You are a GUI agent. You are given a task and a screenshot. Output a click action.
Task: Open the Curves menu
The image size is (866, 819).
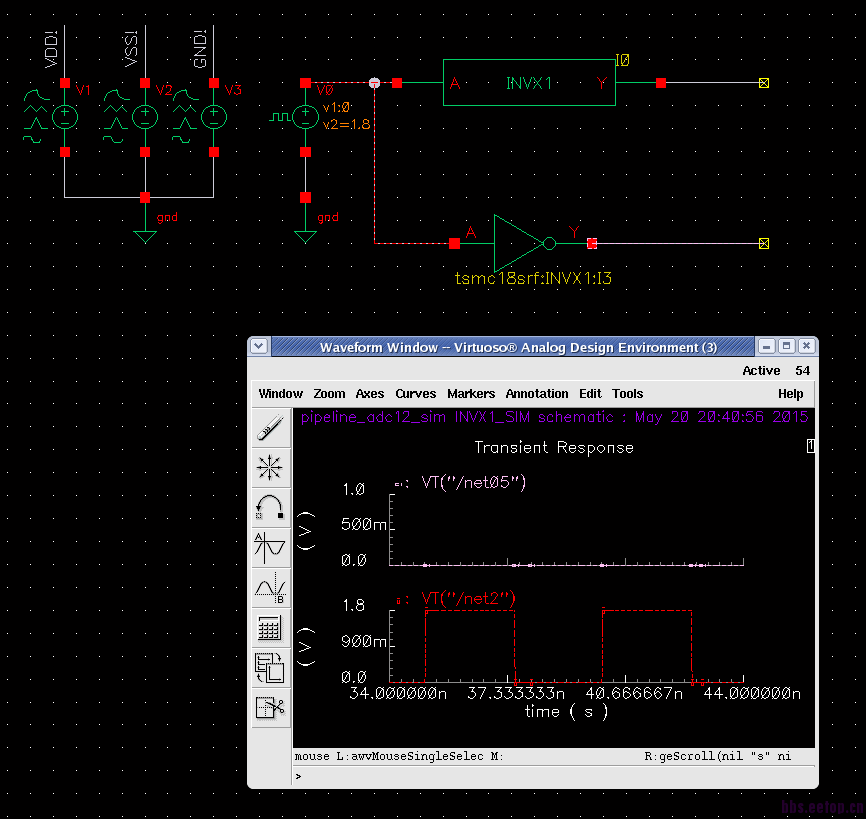pyautogui.click(x=415, y=394)
